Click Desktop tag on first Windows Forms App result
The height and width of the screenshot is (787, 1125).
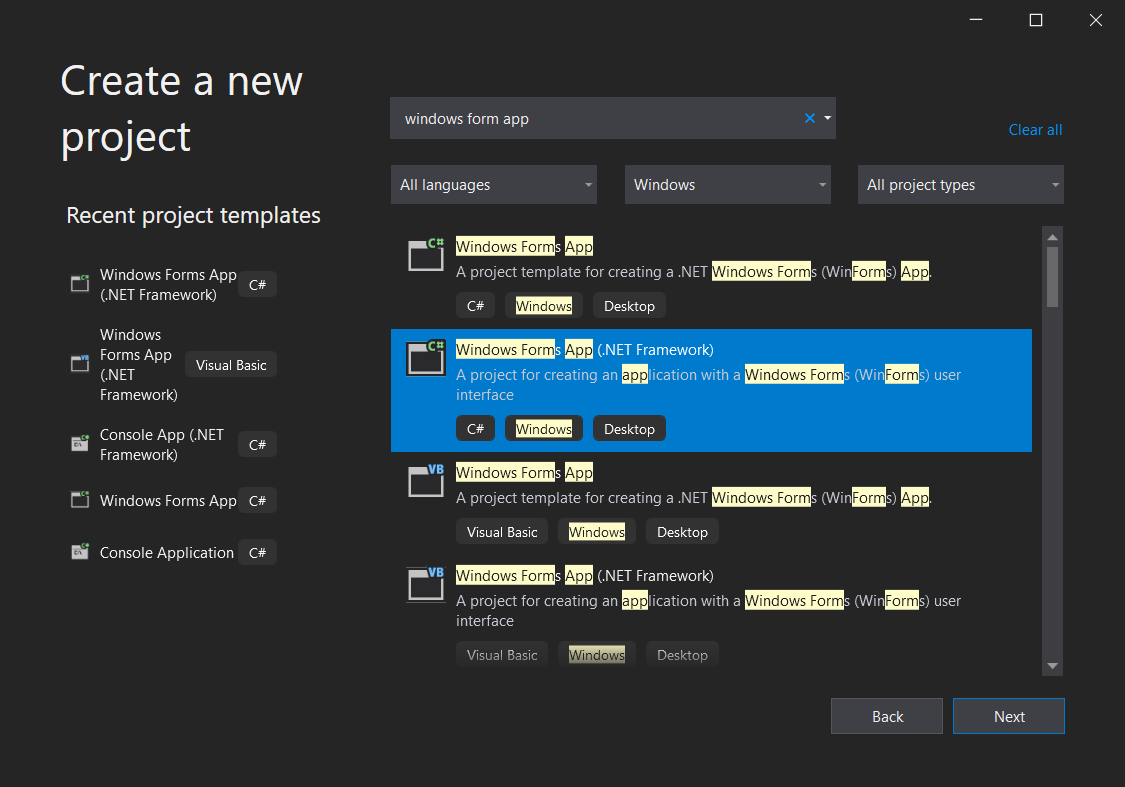tap(629, 306)
